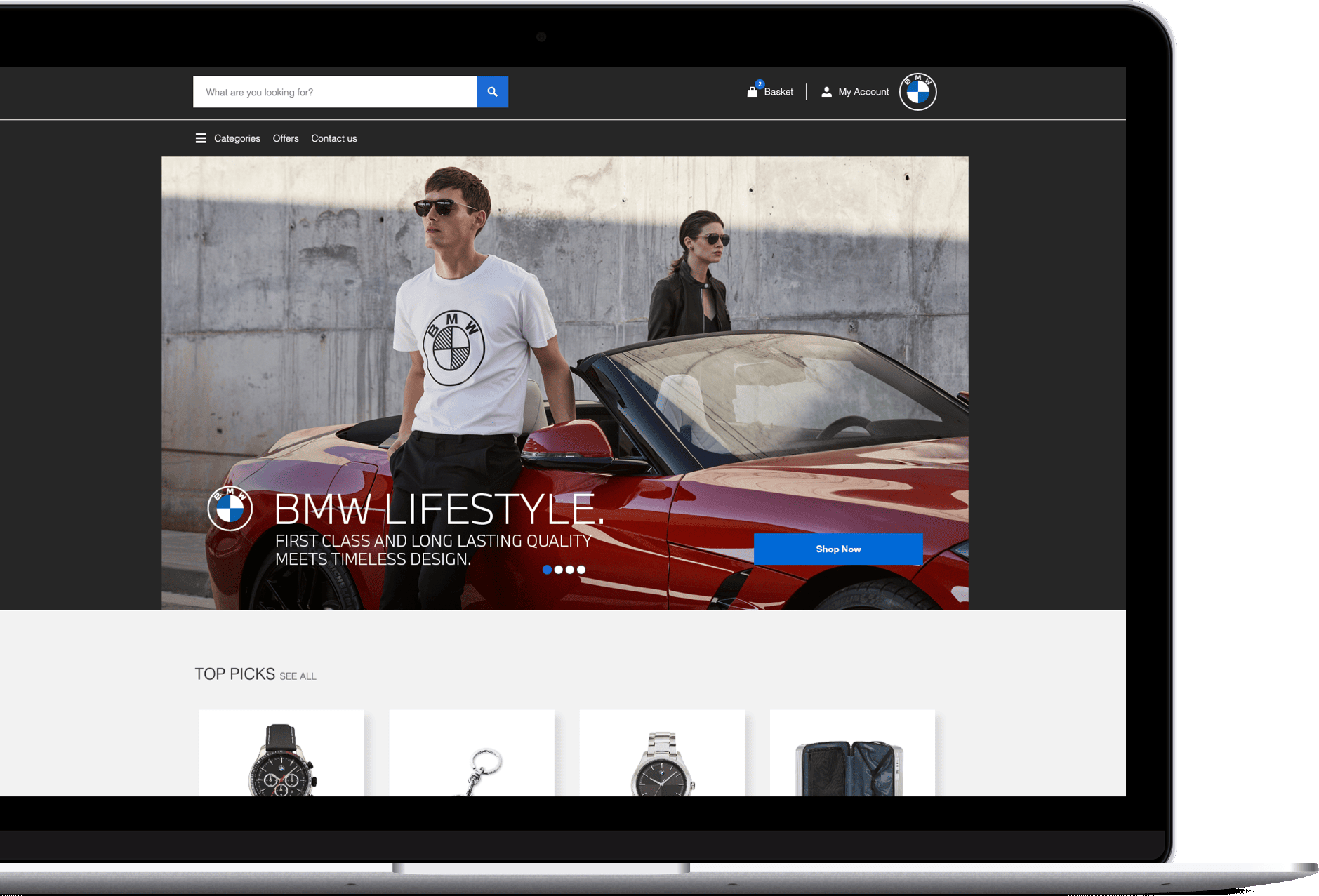
Task: Click the BMW logo on the hero banner
Action: tap(230, 509)
